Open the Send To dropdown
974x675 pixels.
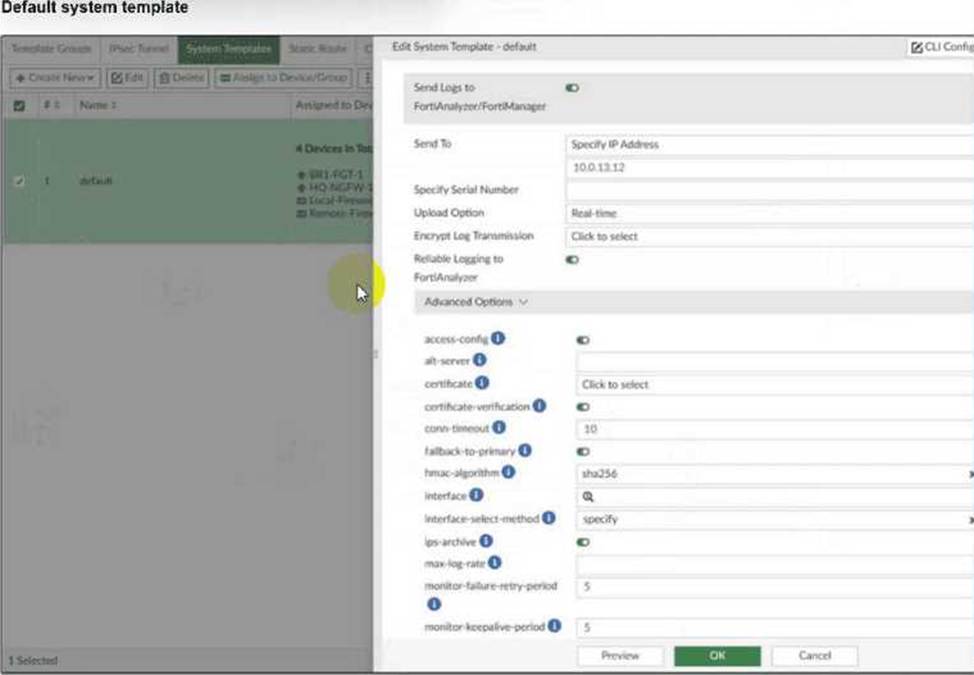tap(768, 144)
